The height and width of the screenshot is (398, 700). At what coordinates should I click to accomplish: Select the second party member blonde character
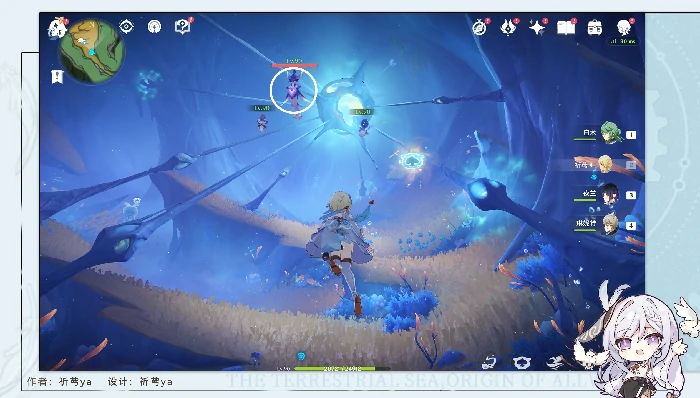coord(605,164)
